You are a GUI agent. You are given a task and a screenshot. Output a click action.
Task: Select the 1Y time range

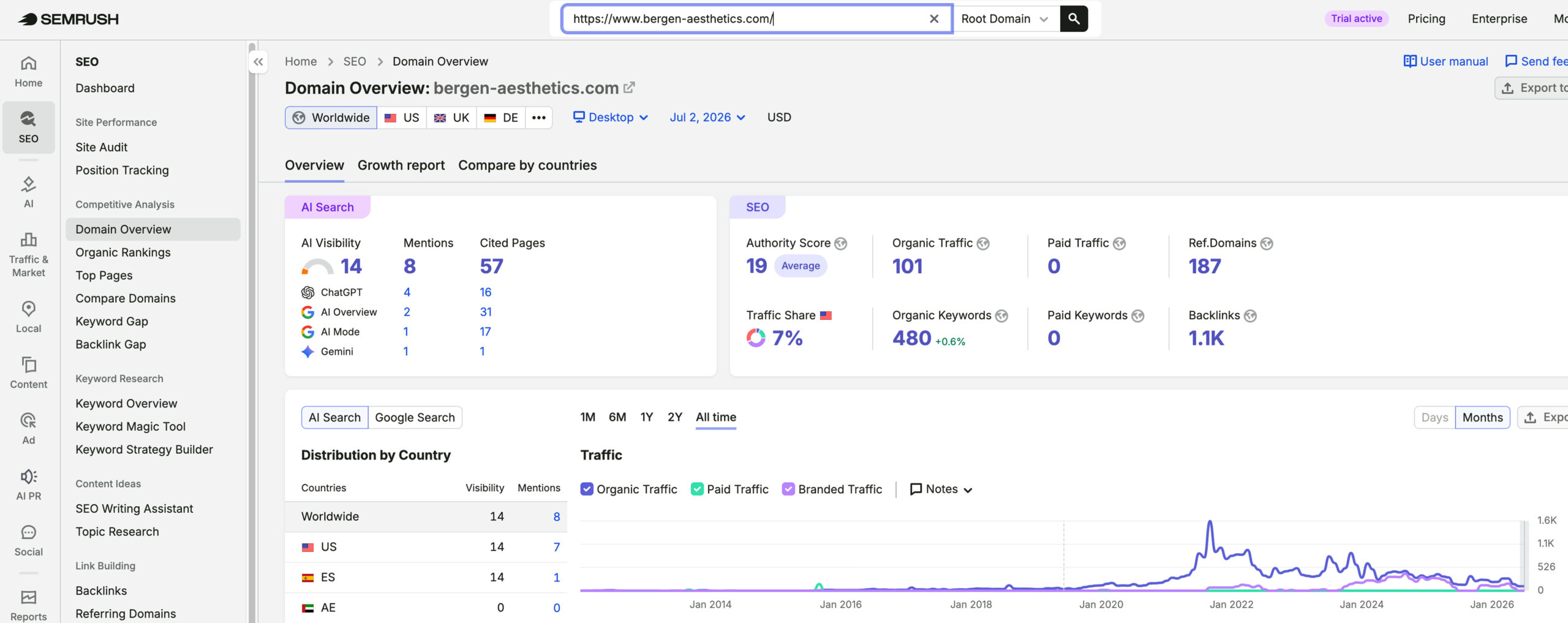point(647,417)
